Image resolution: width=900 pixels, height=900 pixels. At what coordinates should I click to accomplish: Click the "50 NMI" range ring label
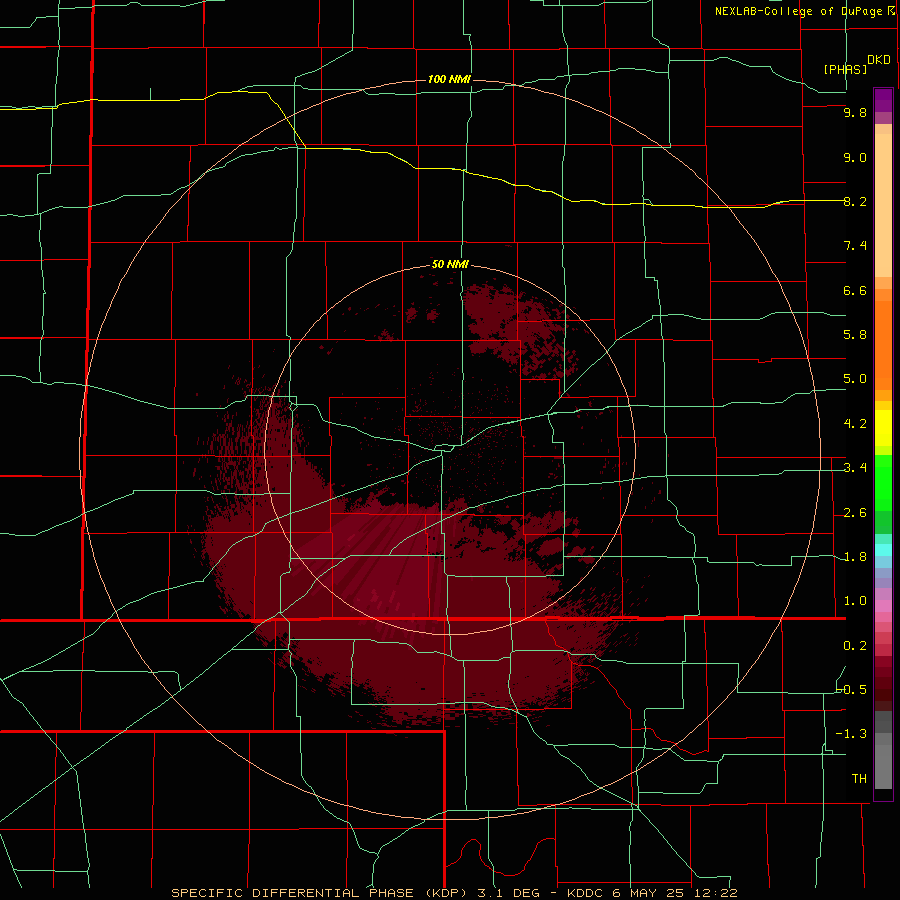450,264
